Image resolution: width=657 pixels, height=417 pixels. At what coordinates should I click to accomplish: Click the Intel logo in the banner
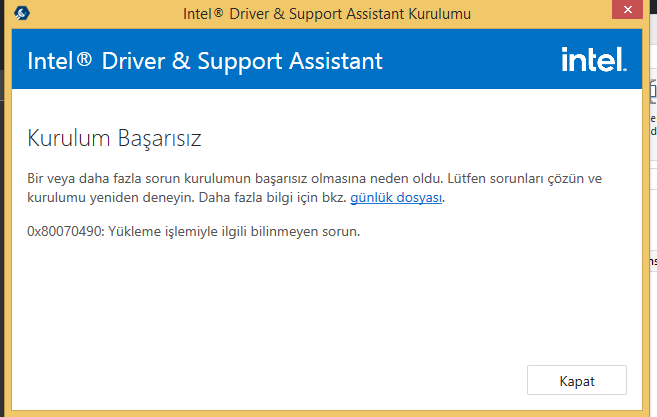[x=594, y=60]
